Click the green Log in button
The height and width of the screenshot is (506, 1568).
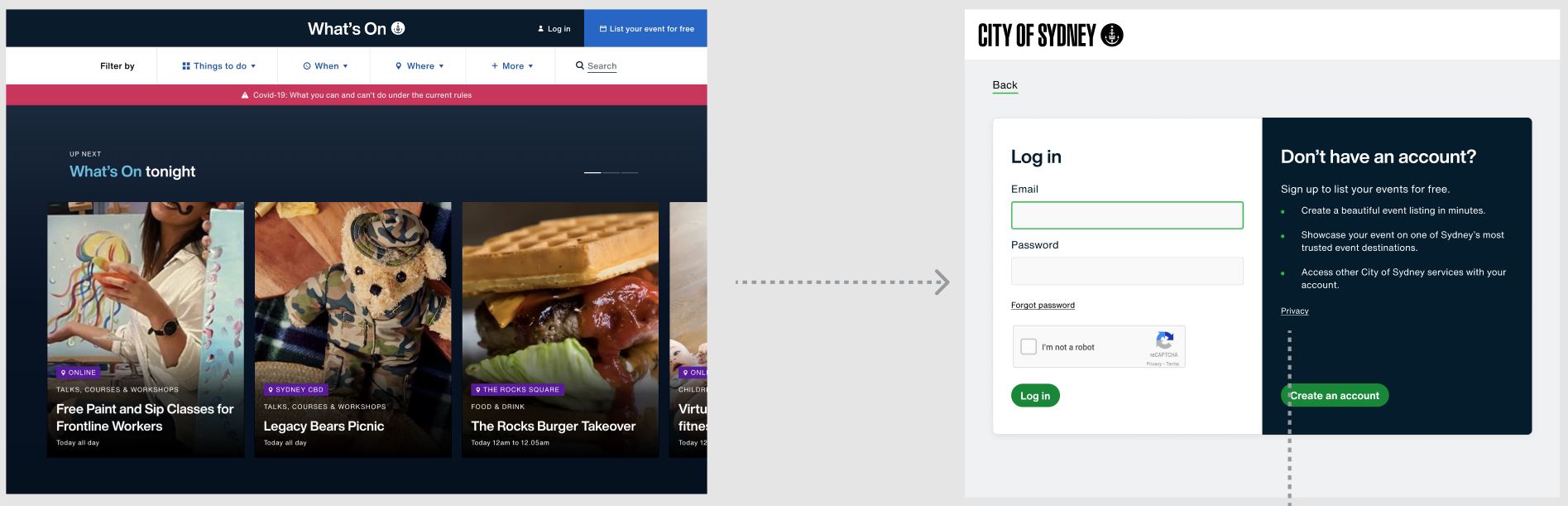1035,396
